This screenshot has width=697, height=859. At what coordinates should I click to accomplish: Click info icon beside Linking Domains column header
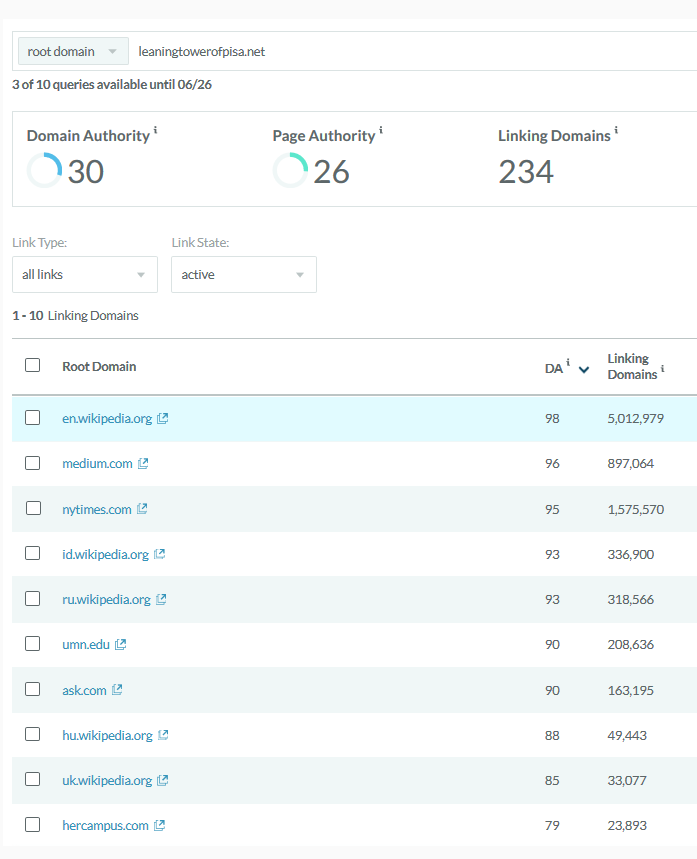coord(662,369)
